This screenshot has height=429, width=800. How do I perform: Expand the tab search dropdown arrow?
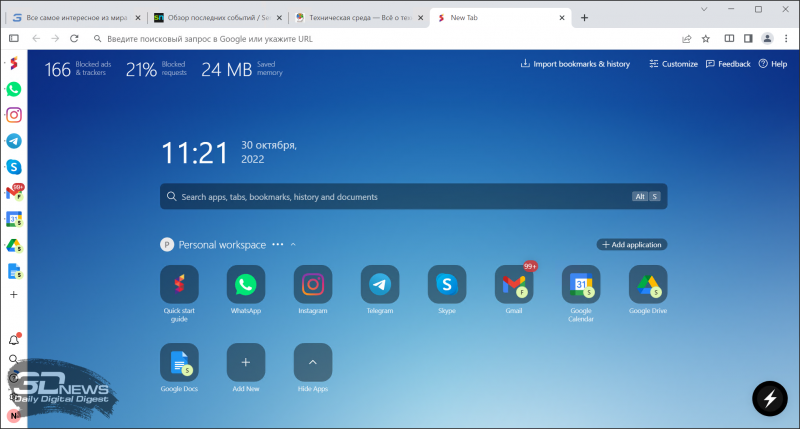[x=704, y=9]
